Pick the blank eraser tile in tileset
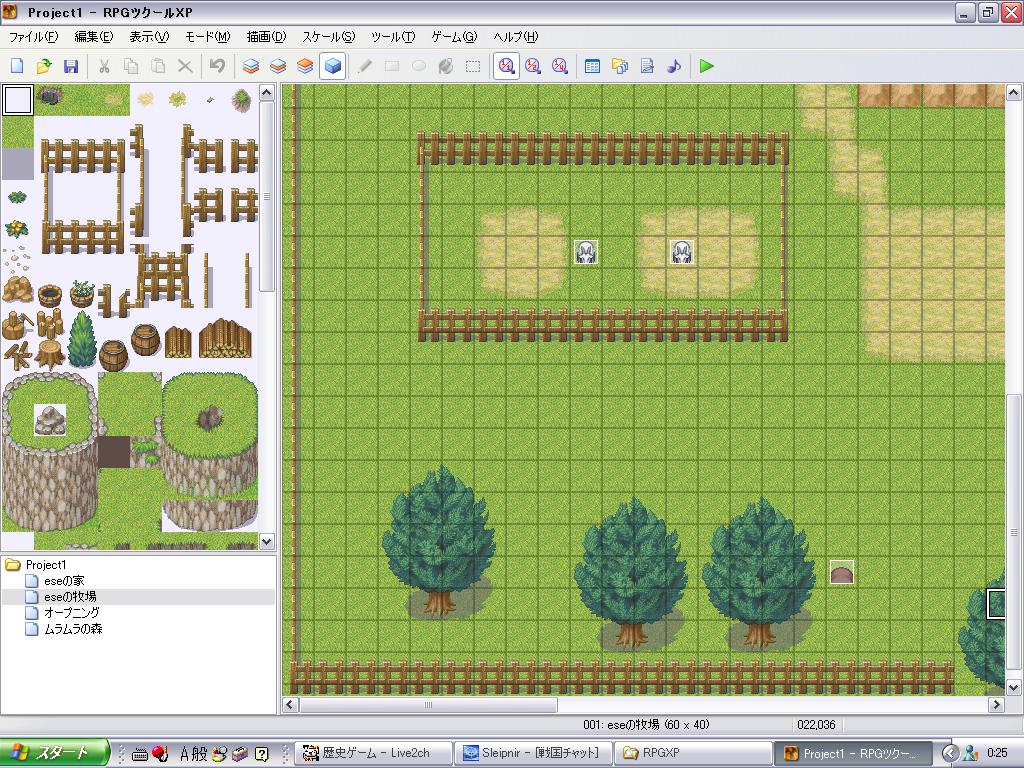The height and width of the screenshot is (768, 1024). point(18,100)
